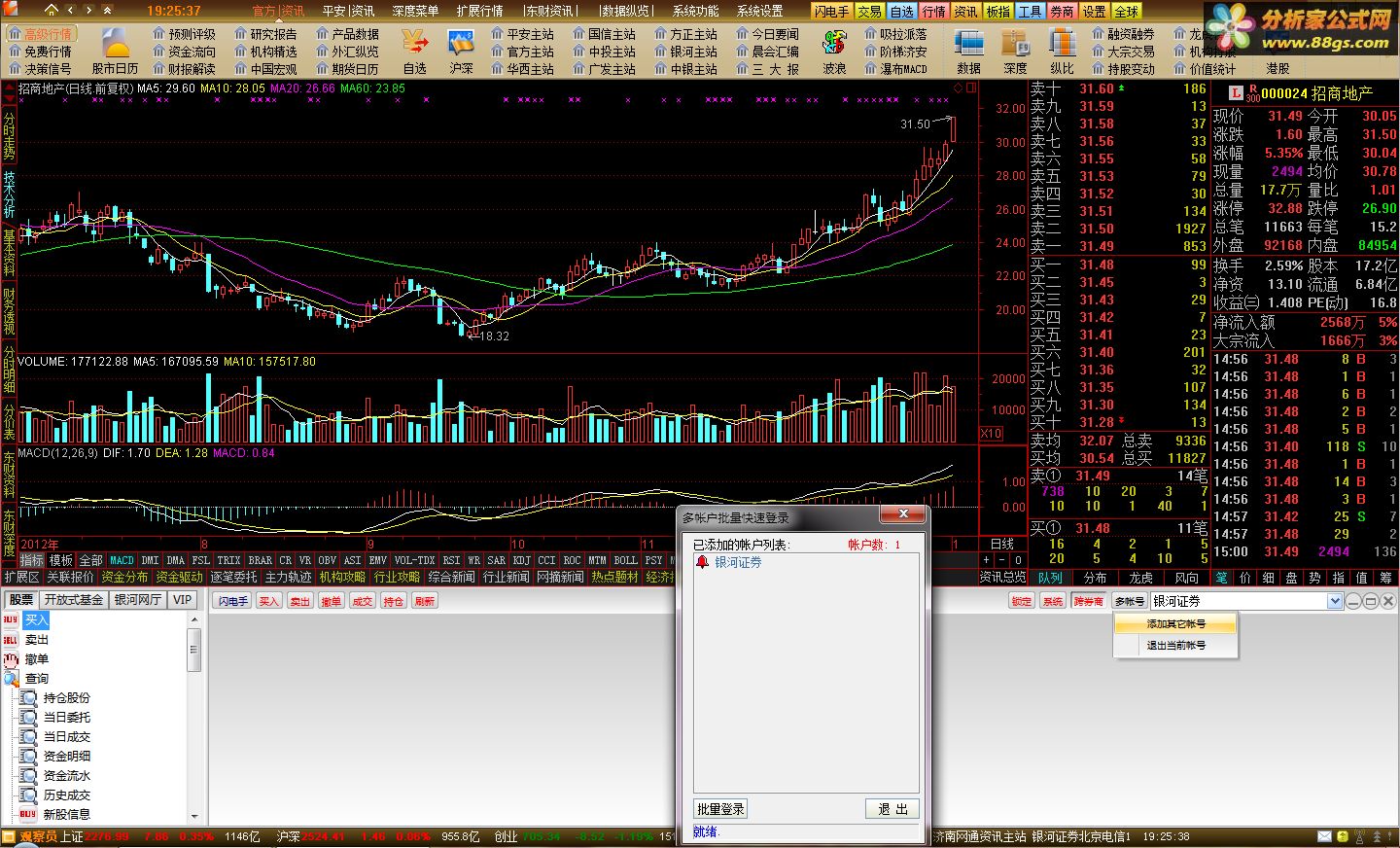The width and height of the screenshot is (1400, 848).
Task: Click the 批量登录 button in dialog
Action: click(719, 809)
